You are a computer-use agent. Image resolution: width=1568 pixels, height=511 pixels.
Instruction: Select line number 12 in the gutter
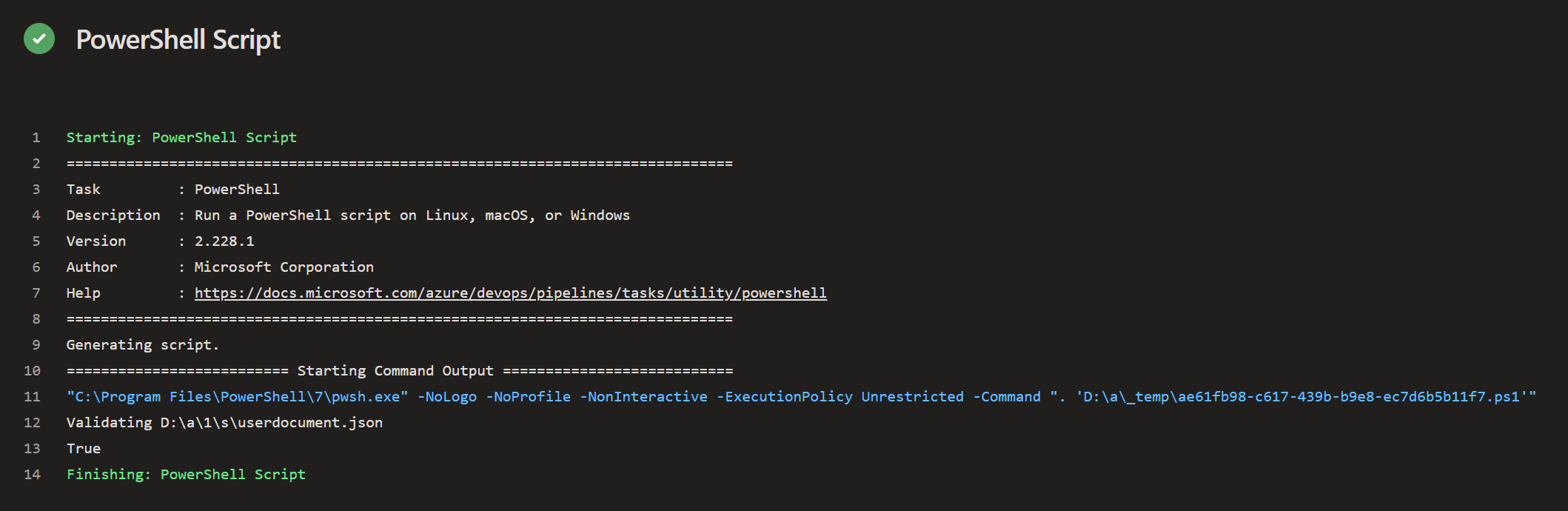pos(32,423)
